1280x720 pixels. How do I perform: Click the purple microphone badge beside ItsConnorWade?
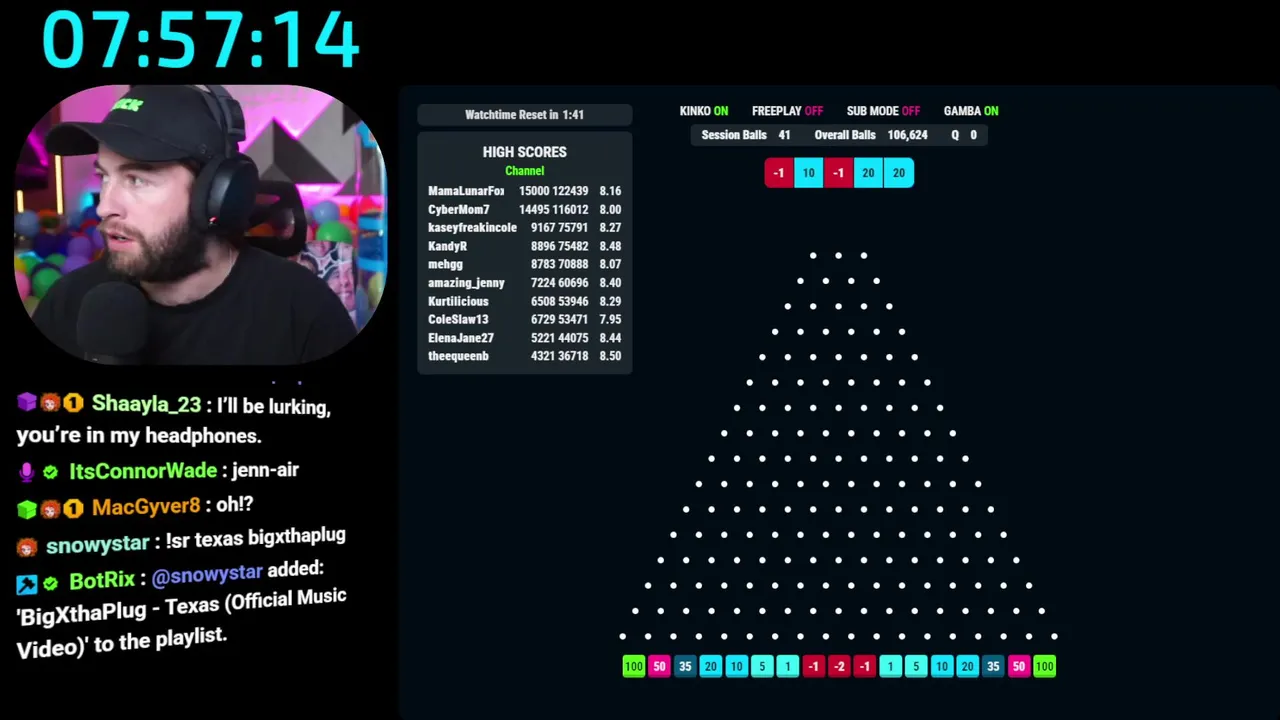coord(27,471)
